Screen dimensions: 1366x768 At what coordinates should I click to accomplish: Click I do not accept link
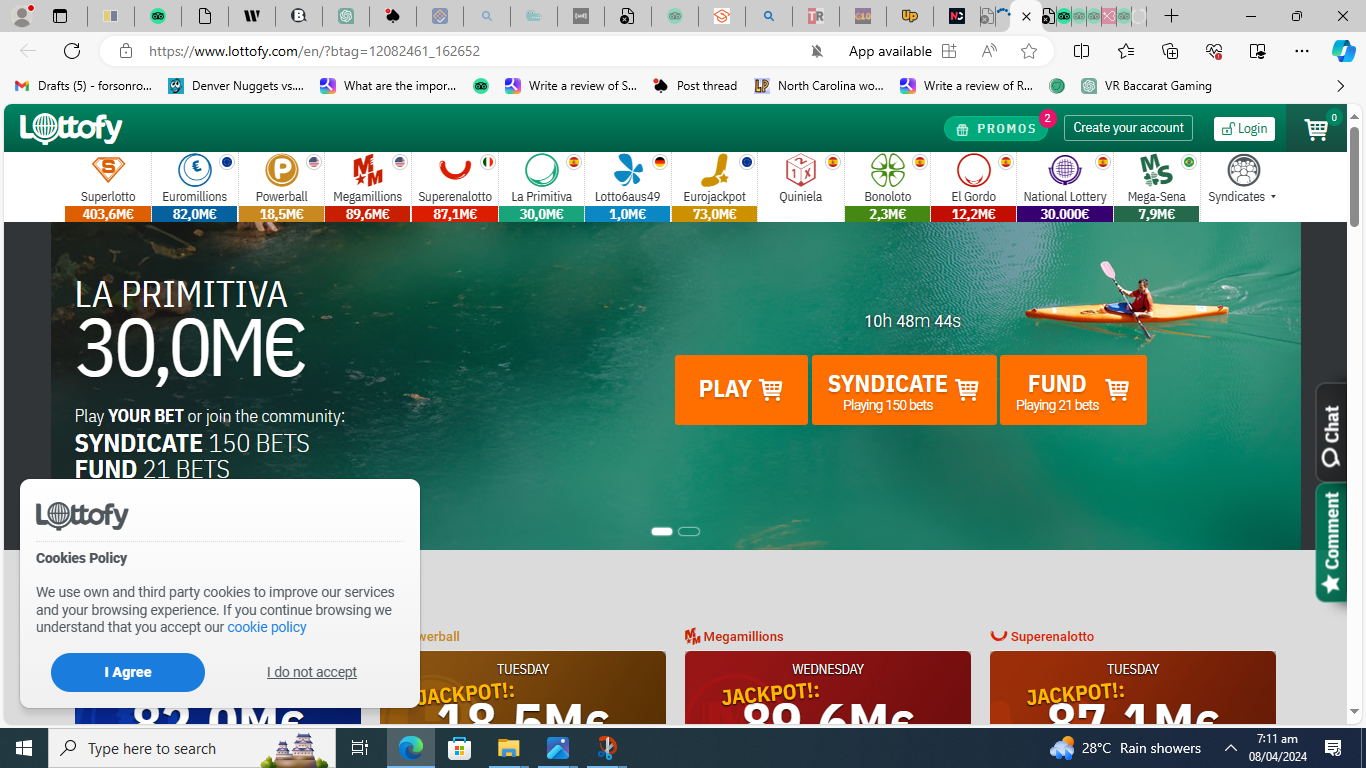click(312, 672)
